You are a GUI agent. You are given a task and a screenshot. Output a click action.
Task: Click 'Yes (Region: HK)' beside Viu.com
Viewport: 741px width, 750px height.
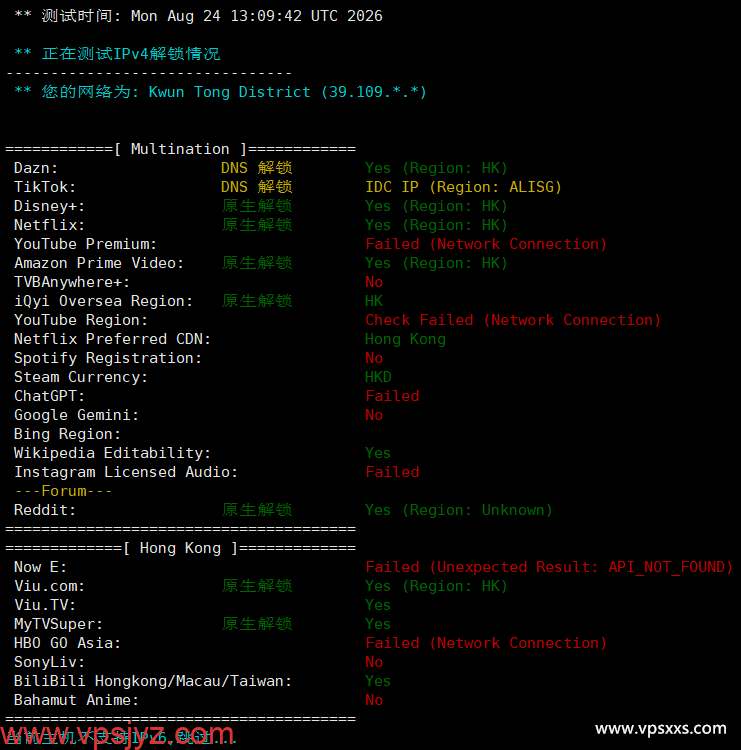coord(436,586)
